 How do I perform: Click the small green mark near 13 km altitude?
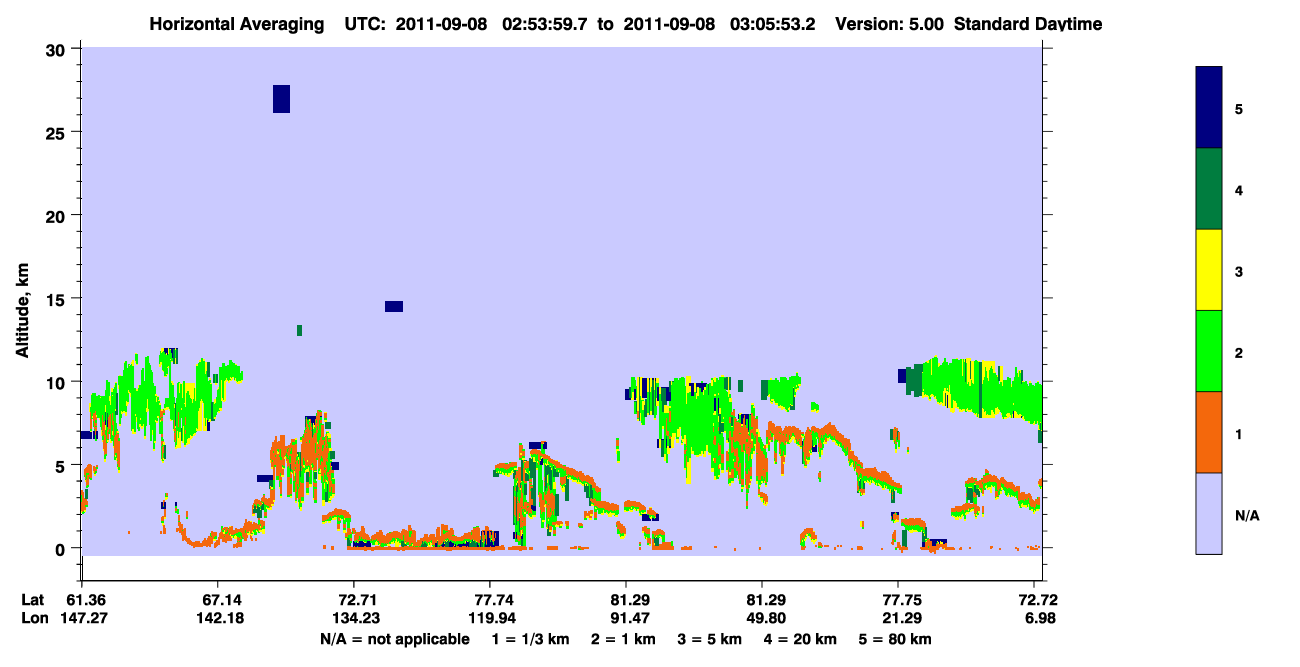[299, 330]
